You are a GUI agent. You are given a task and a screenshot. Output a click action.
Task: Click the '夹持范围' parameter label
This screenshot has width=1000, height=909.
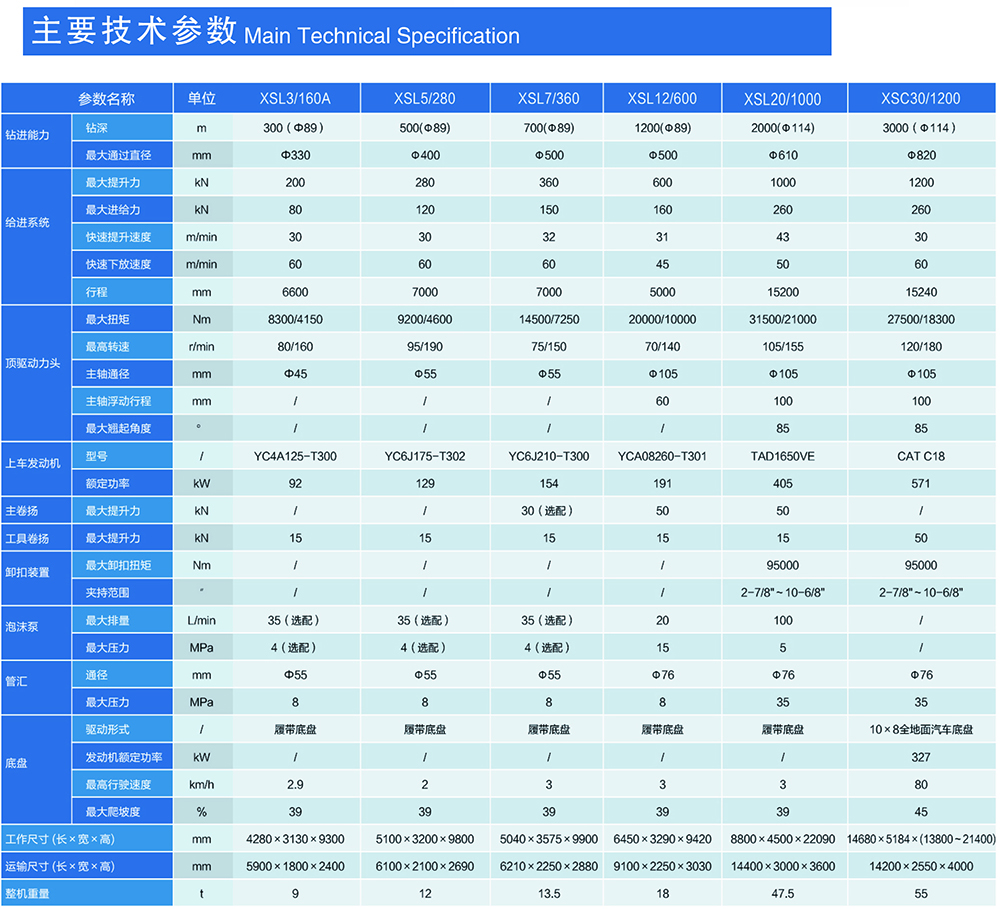click(x=108, y=593)
